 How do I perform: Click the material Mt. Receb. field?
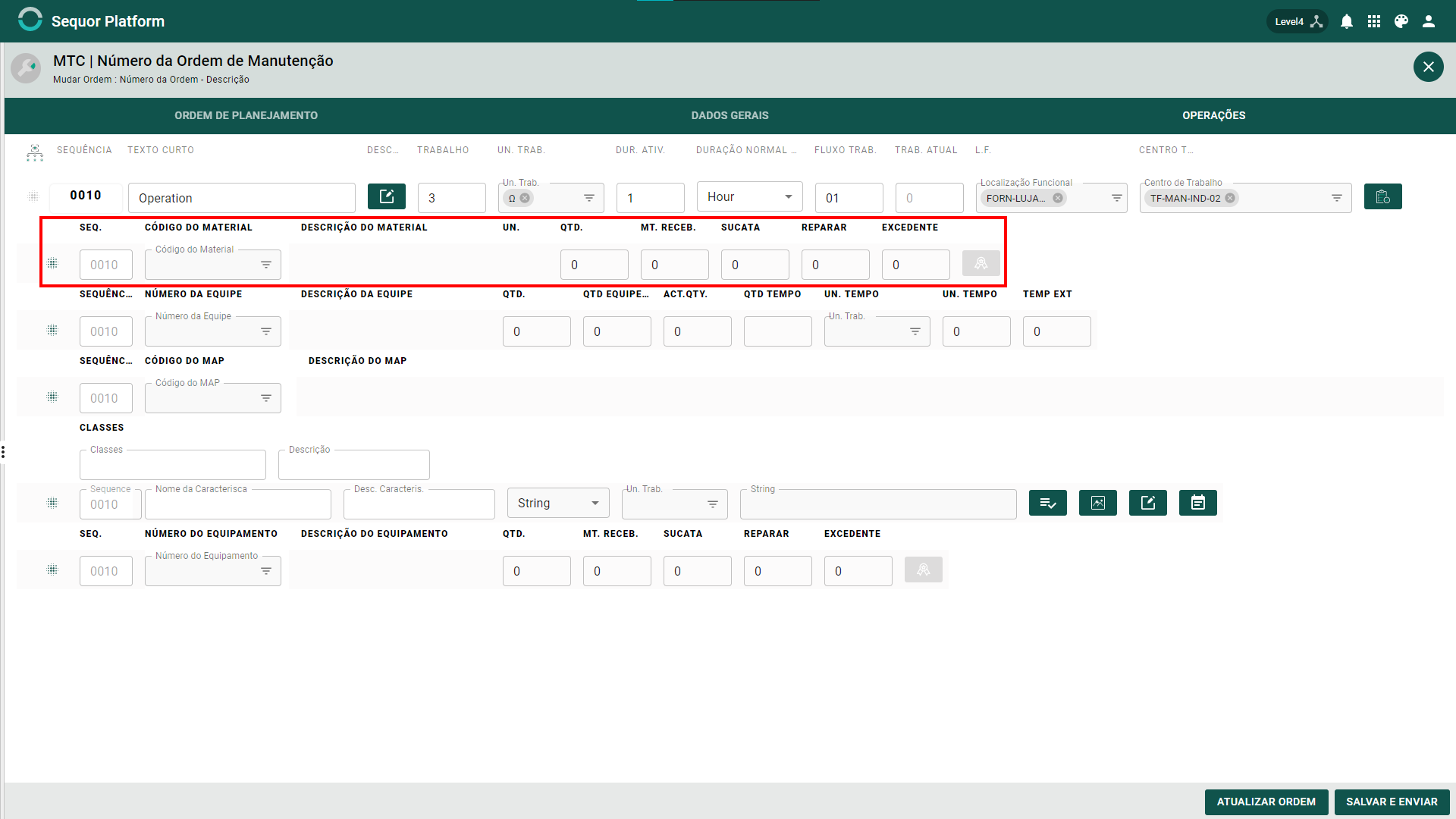click(x=675, y=265)
